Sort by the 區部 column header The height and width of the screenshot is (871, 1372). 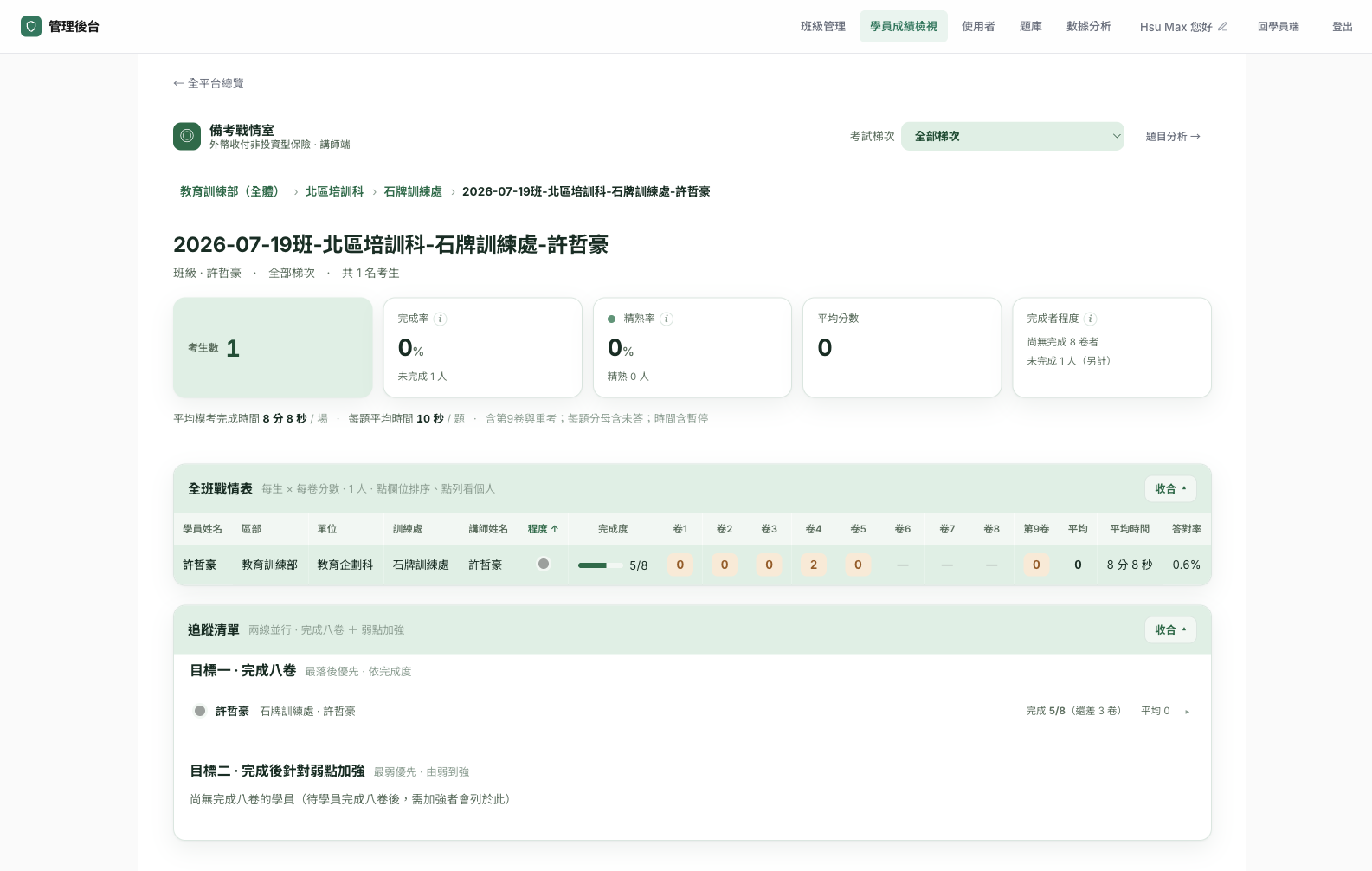(x=251, y=528)
